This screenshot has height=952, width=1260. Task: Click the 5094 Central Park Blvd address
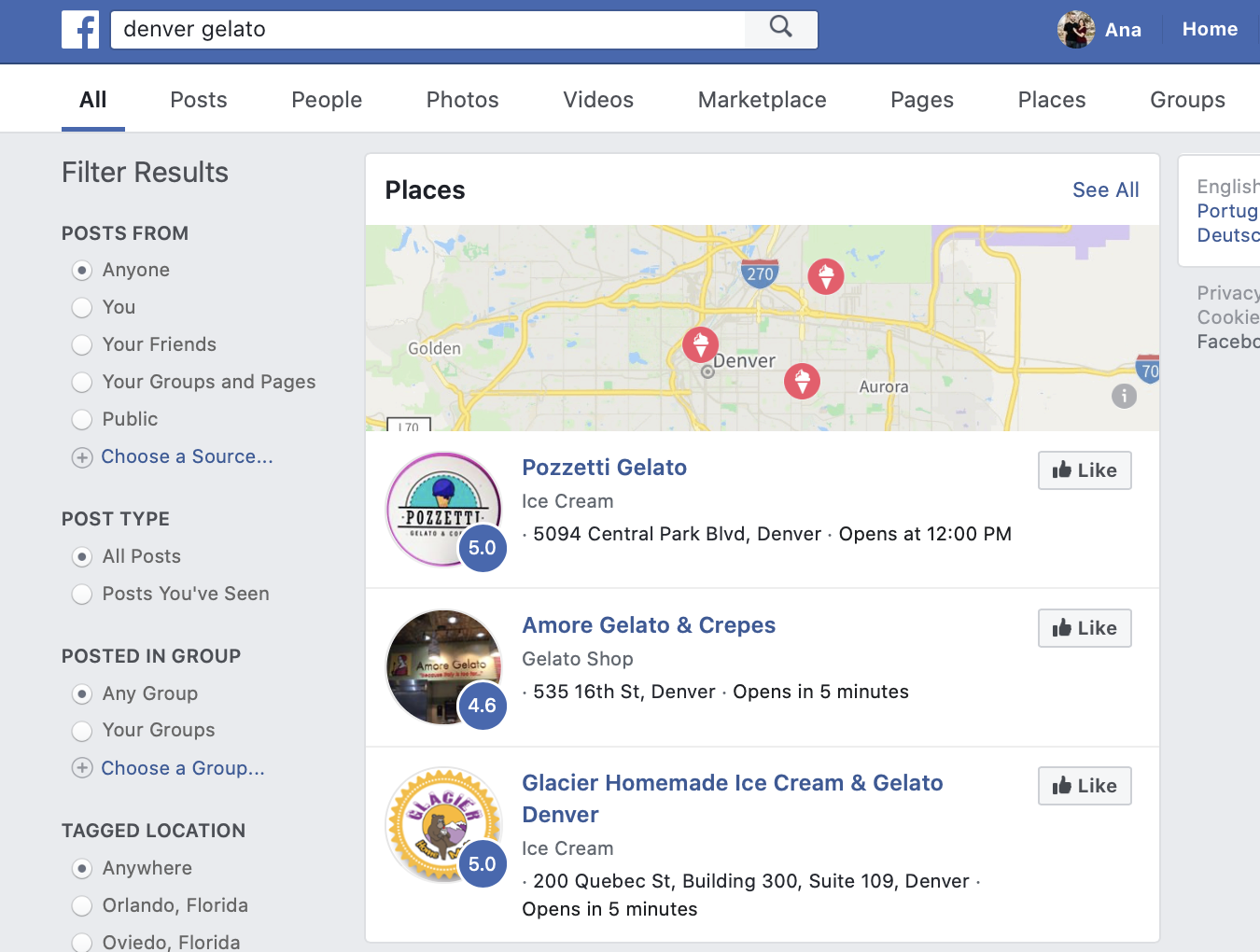click(x=677, y=534)
